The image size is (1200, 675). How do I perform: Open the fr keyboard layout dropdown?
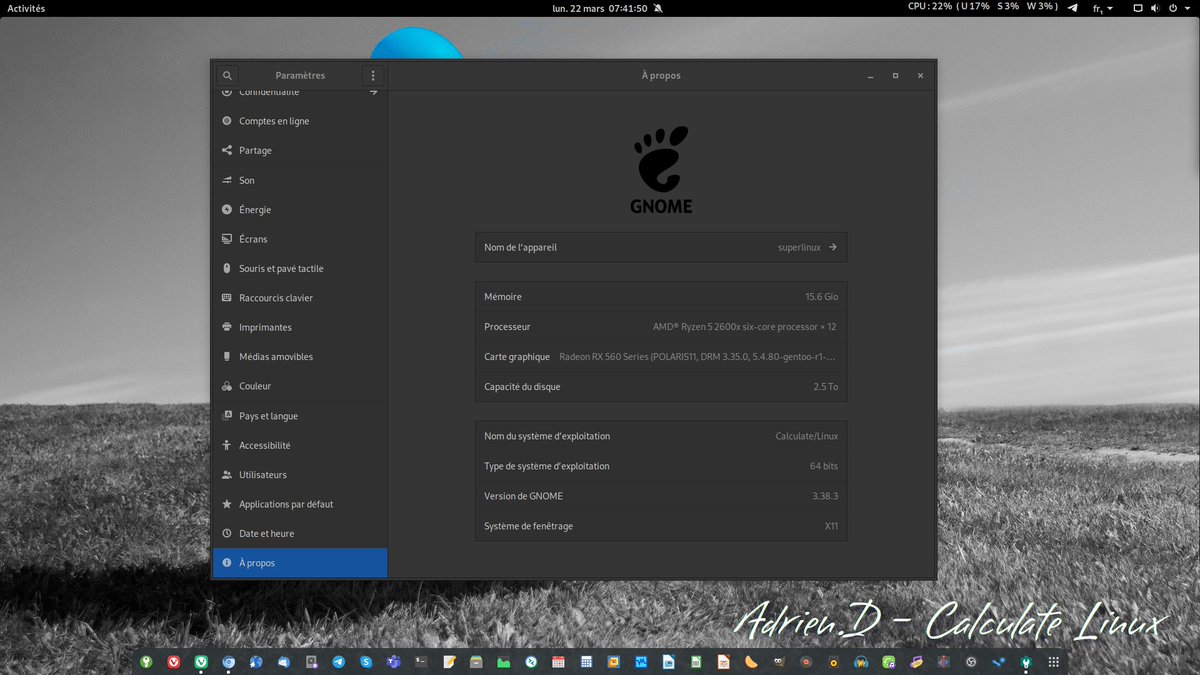[x=1102, y=8]
